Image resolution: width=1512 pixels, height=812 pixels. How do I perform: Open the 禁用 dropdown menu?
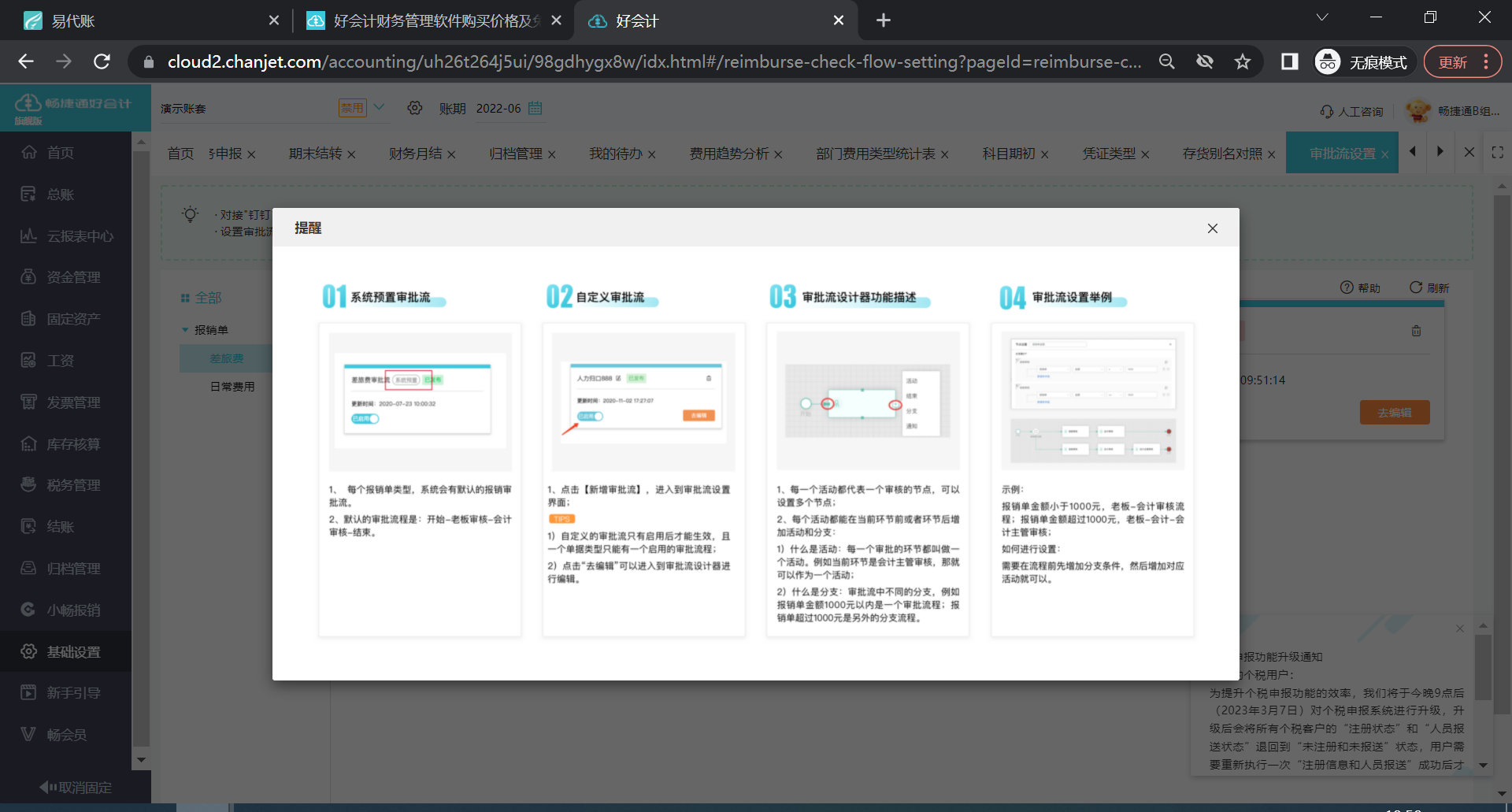click(361, 108)
